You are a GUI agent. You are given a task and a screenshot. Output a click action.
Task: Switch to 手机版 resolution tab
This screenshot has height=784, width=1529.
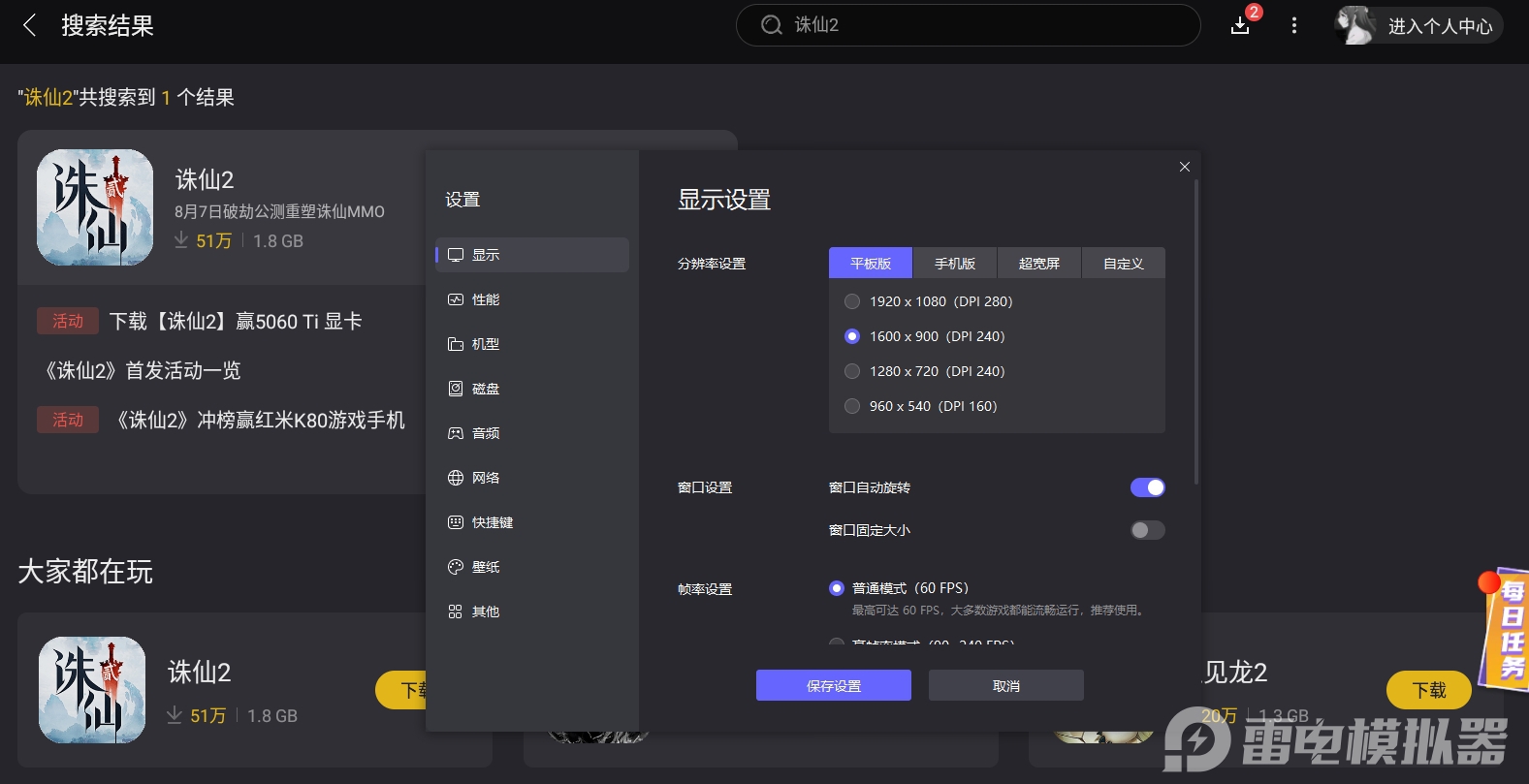955,264
